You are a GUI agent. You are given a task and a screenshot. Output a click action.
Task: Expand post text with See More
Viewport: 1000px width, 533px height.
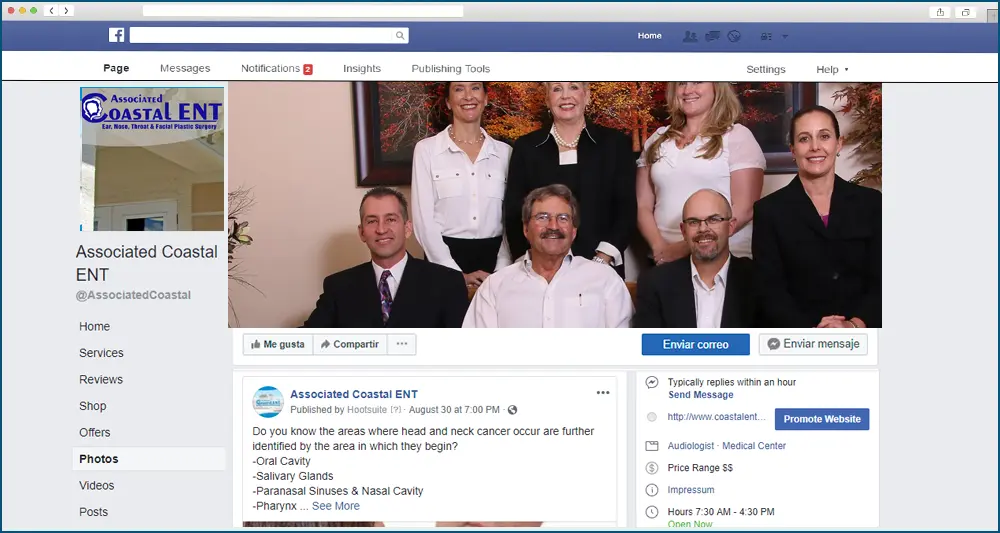click(335, 506)
